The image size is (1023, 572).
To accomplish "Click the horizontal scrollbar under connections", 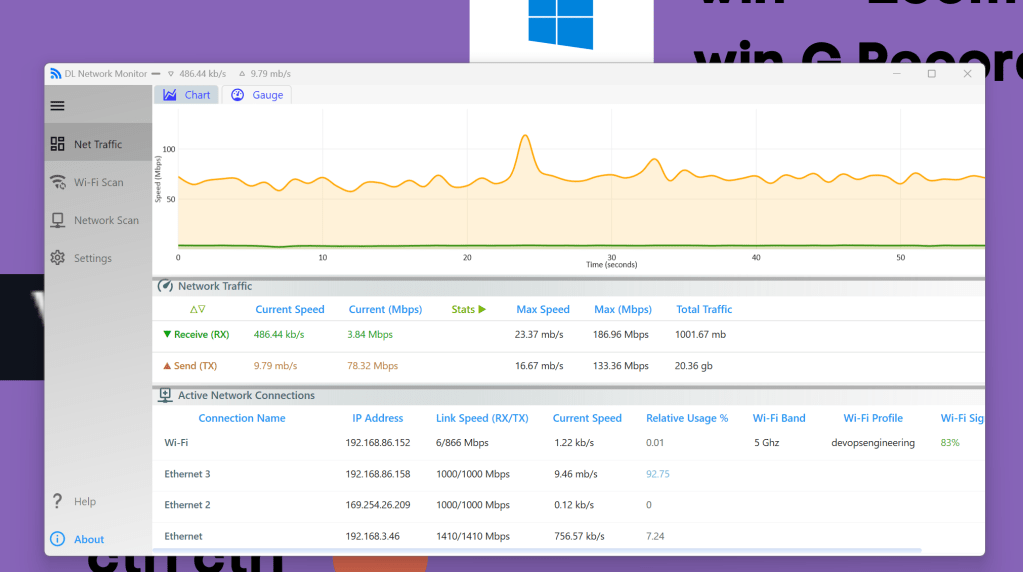I will click(536, 551).
